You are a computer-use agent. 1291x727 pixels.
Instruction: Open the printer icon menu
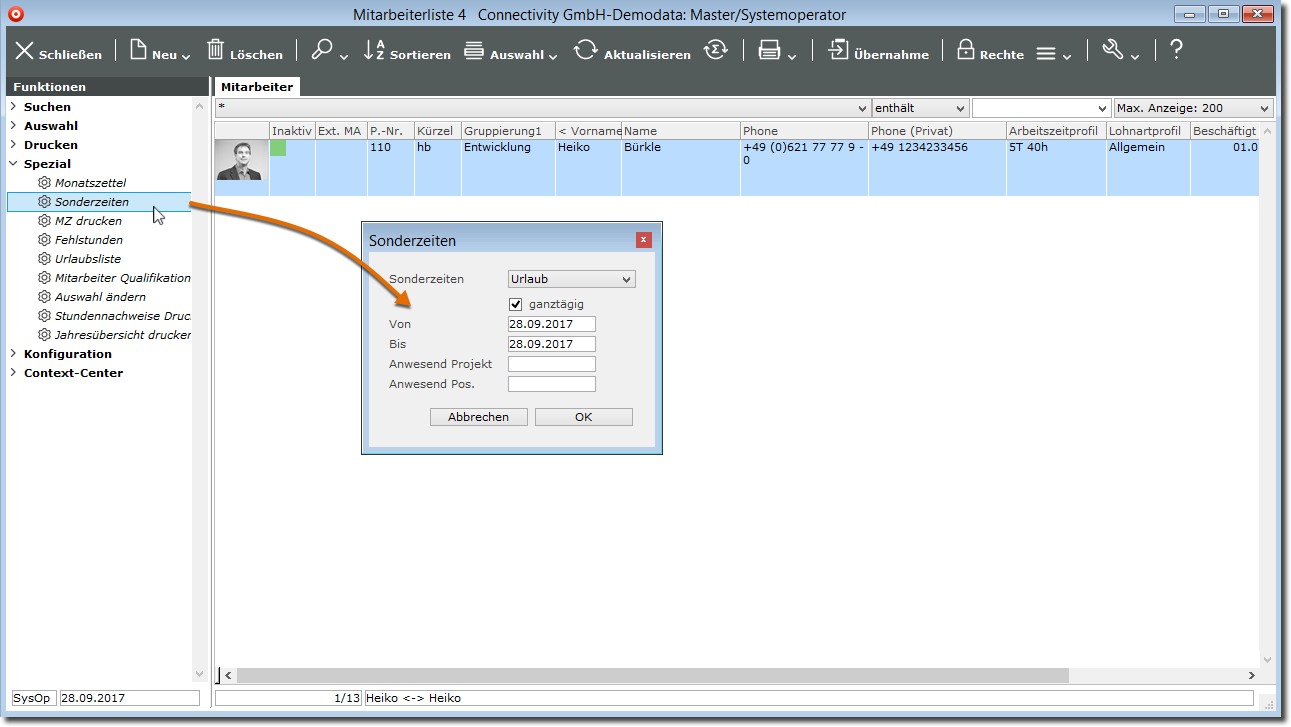(x=769, y=51)
